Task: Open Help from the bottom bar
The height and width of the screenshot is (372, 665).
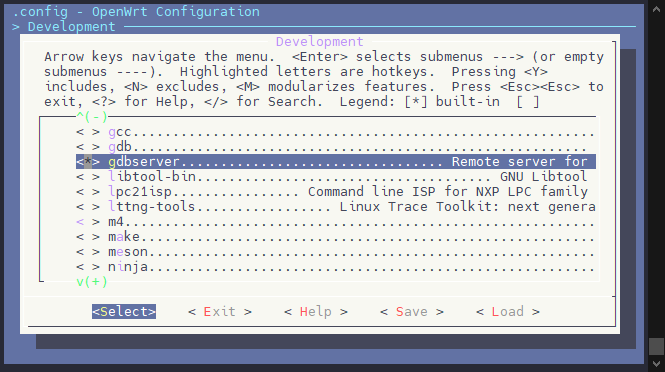Action: point(316,312)
